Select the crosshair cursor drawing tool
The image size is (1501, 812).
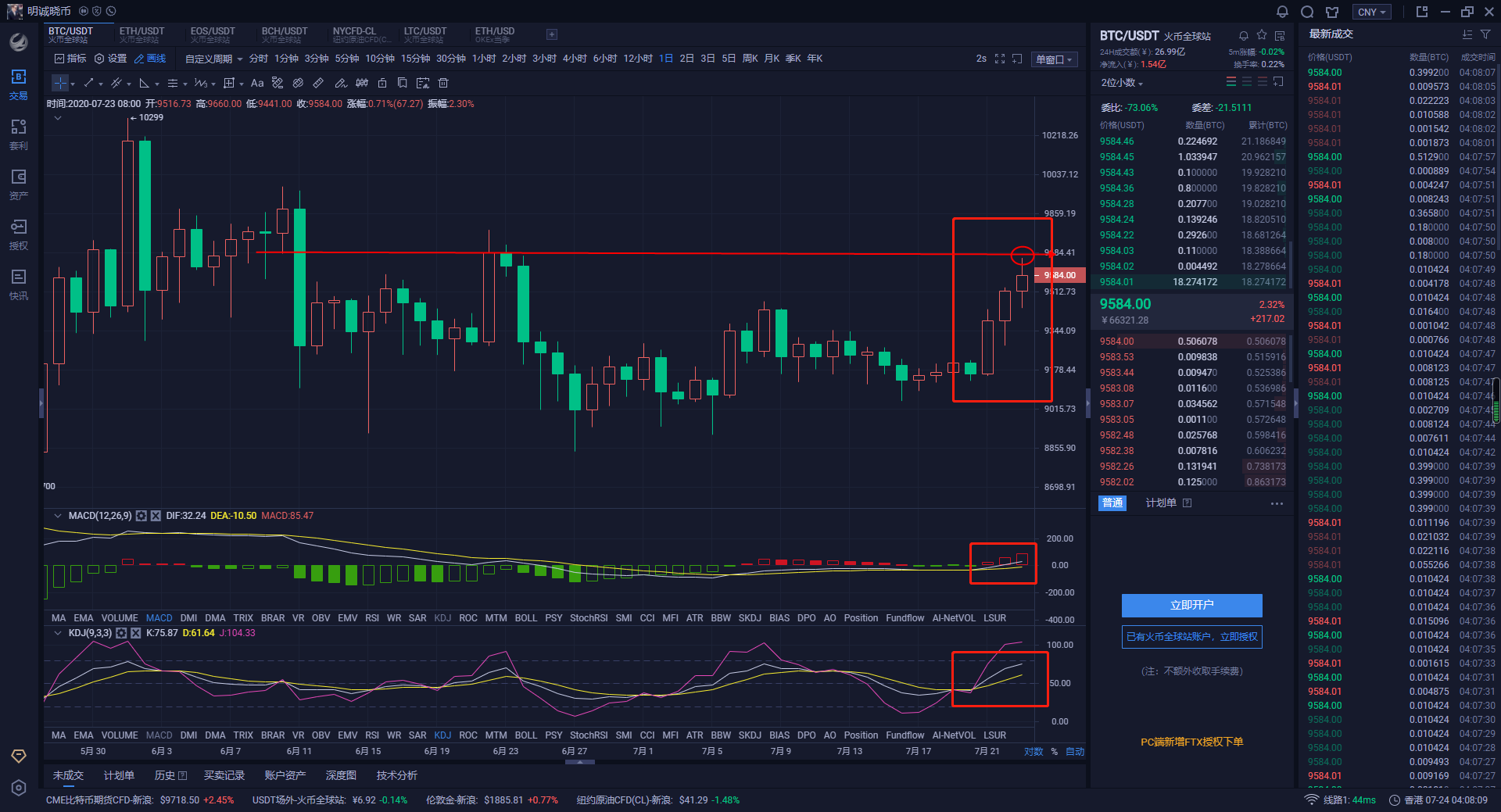point(60,83)
